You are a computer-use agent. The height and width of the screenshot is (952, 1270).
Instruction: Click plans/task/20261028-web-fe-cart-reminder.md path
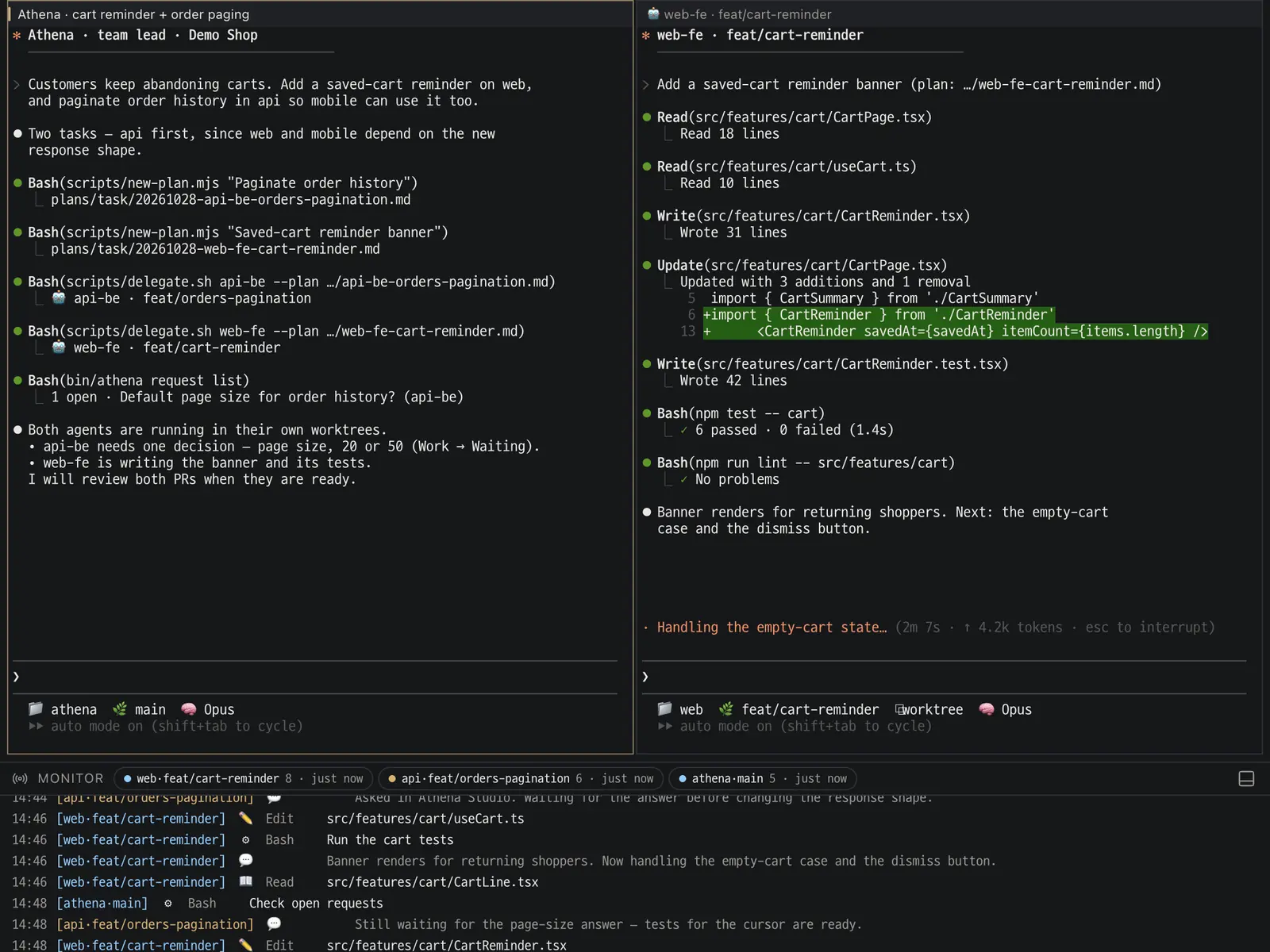pos(215,249)
